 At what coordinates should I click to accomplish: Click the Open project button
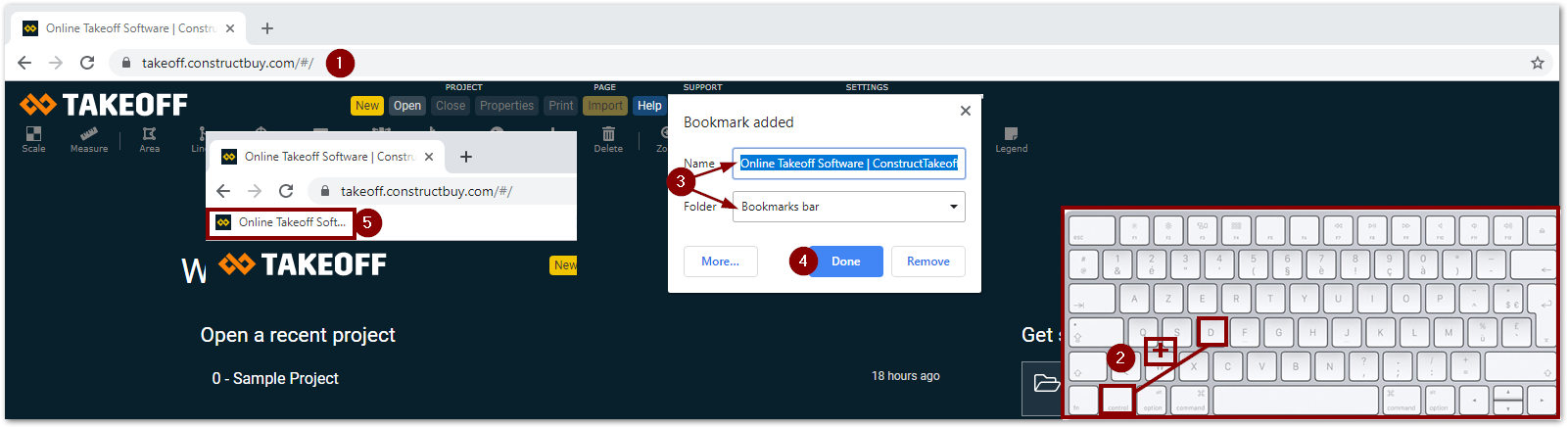407,106
